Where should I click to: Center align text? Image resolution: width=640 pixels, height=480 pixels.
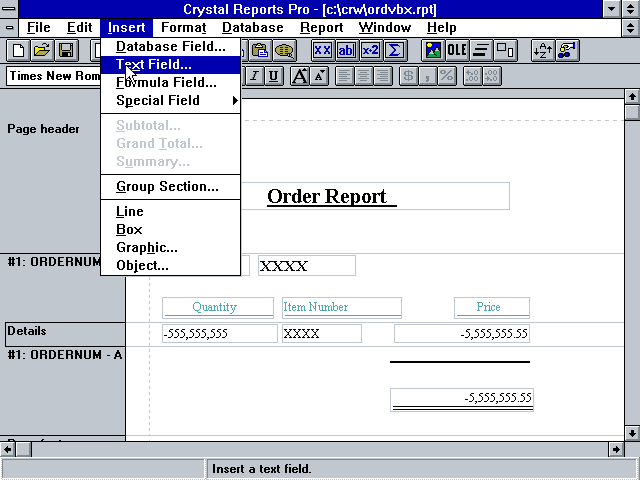click(x=364, y=76)
